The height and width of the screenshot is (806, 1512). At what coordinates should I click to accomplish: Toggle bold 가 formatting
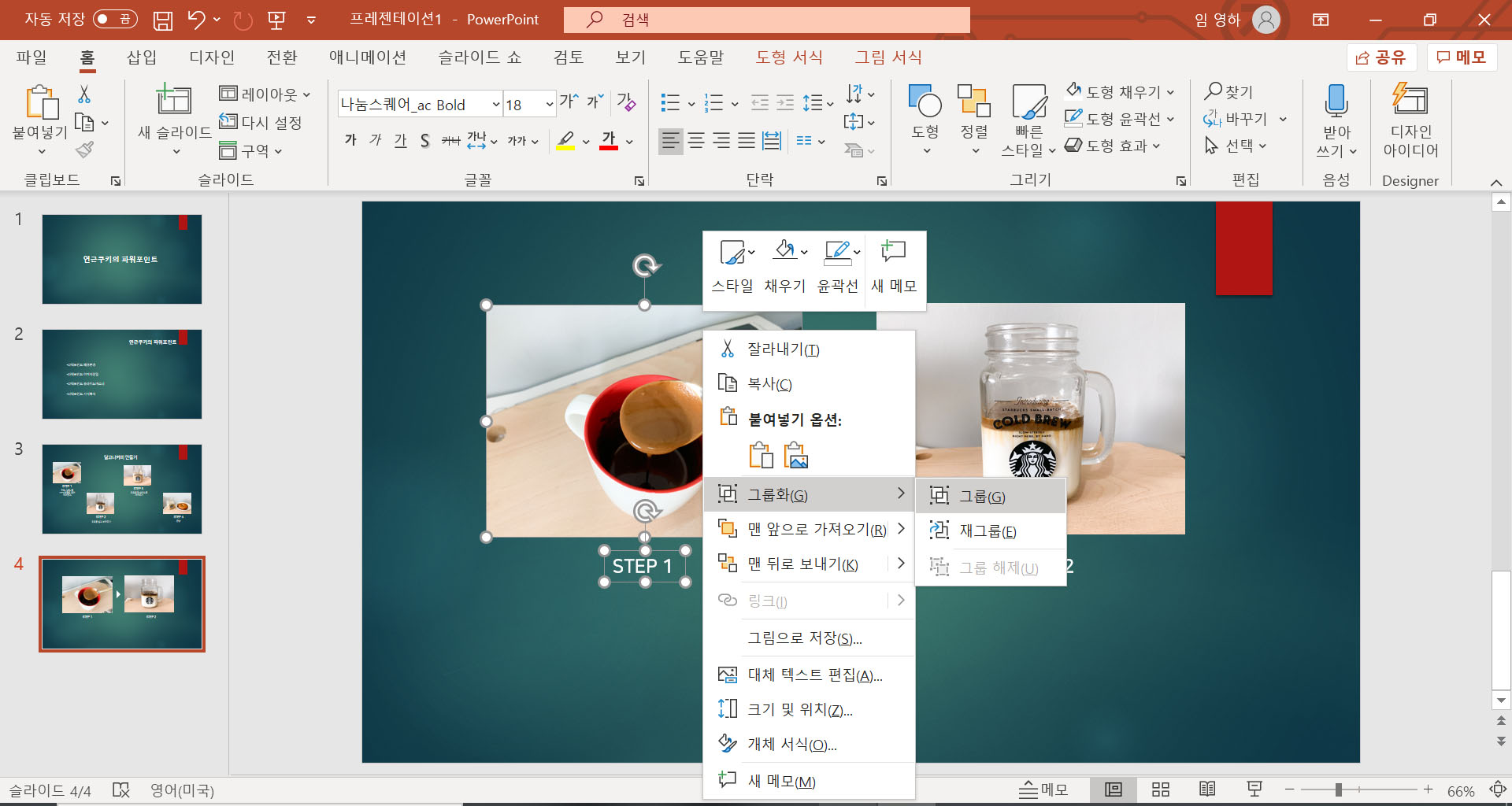350,141
